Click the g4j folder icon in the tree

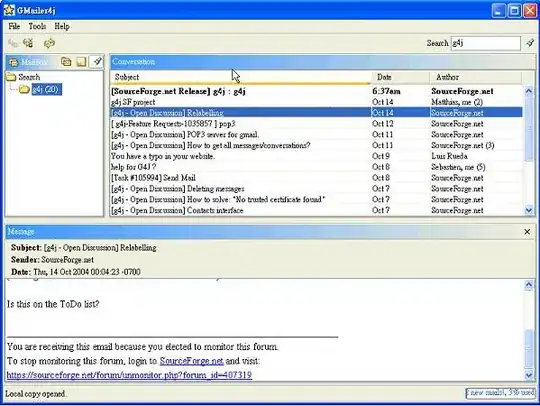(24, 89)
